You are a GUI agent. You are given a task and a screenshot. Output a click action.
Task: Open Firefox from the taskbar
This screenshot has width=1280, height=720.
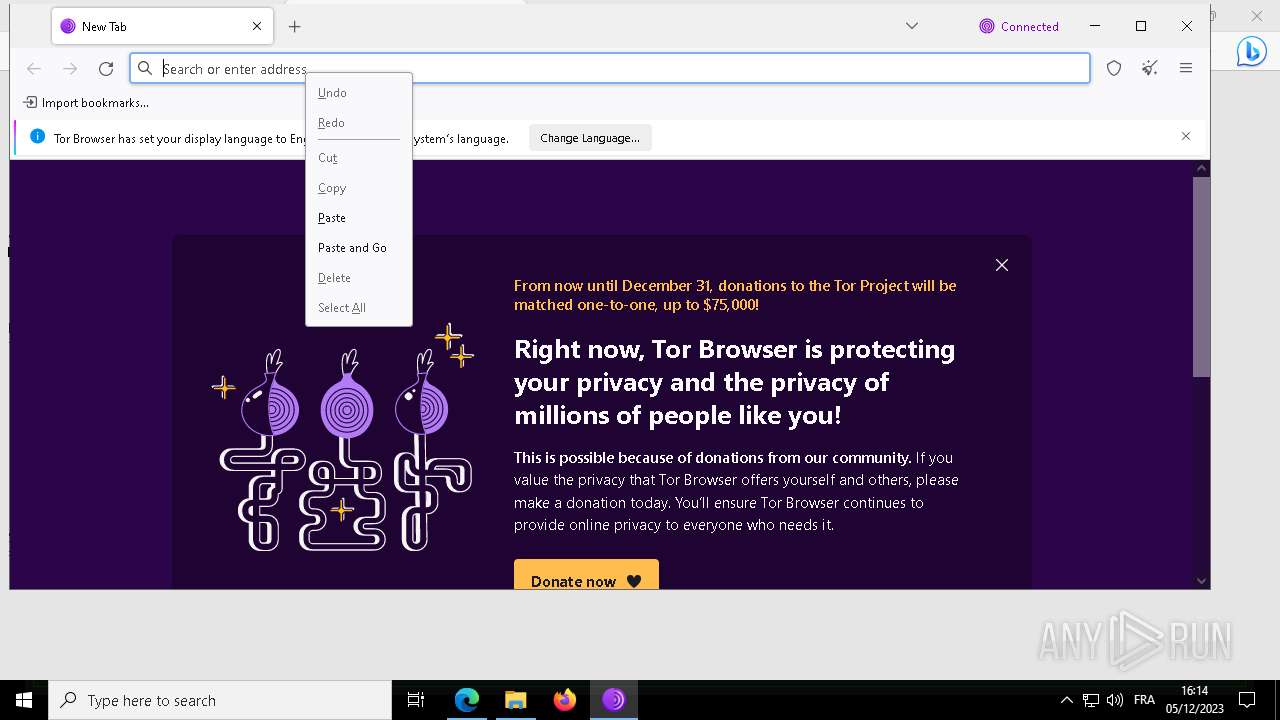[565, 700]
